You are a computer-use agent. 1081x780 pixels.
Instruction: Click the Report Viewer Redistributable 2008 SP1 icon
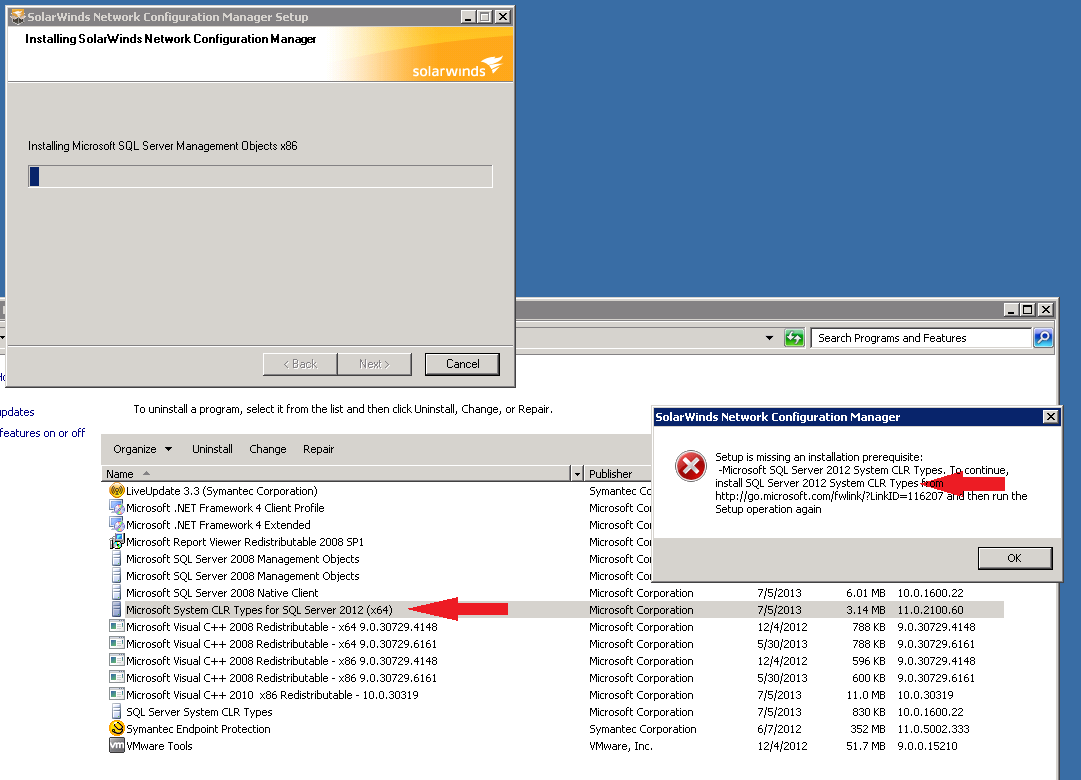(117, 542)
